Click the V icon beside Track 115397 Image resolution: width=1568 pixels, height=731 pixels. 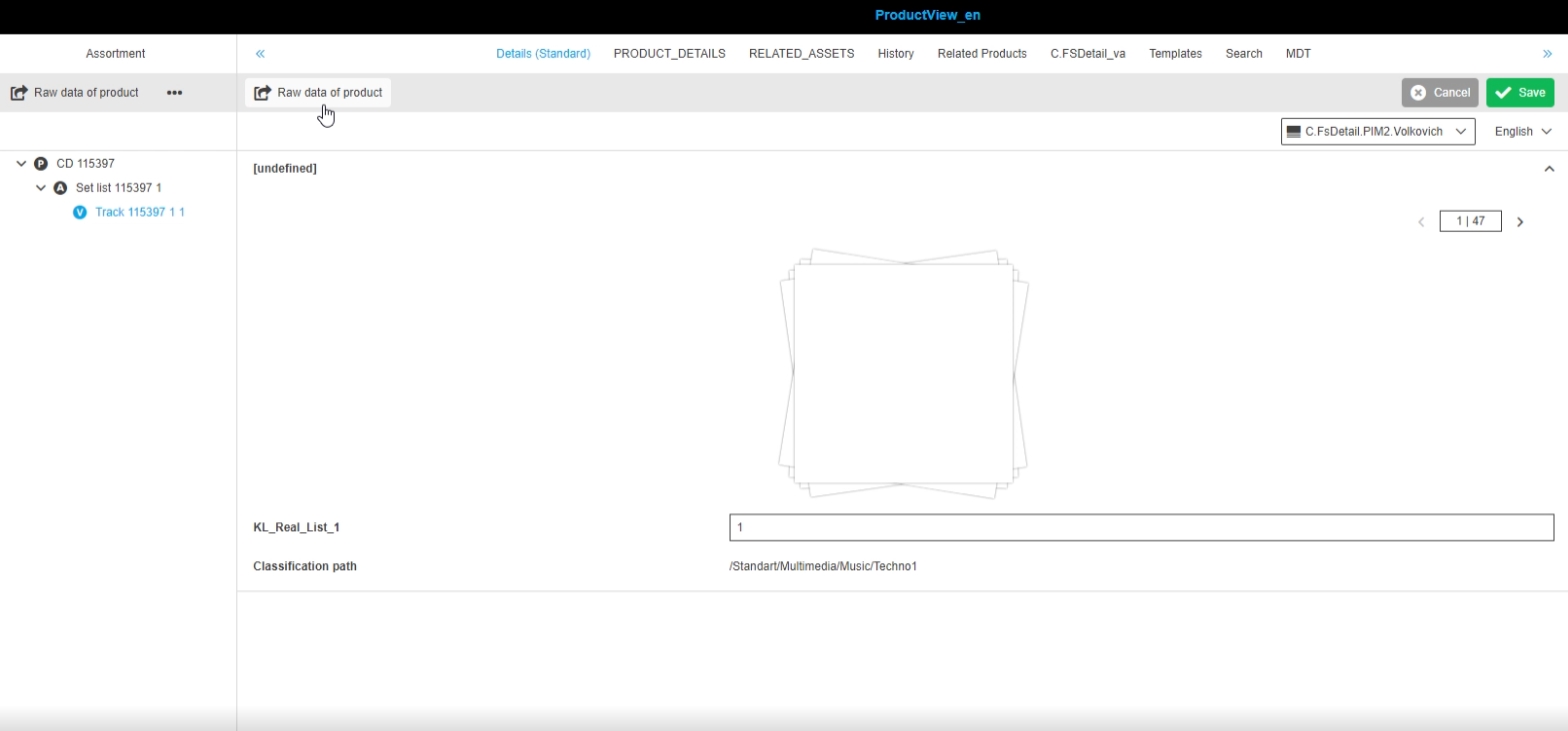pyautogui.click(x=80, y=212)
